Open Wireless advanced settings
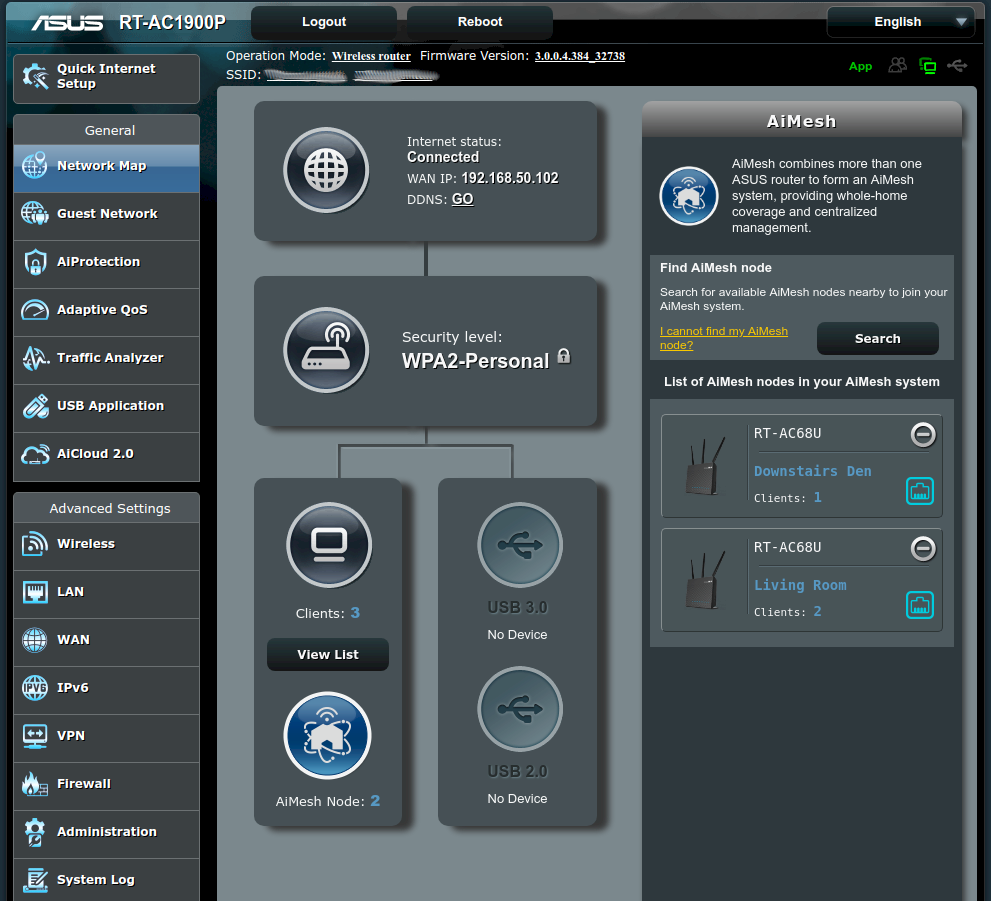Viewport: 991px width, 901px height. 106,546
